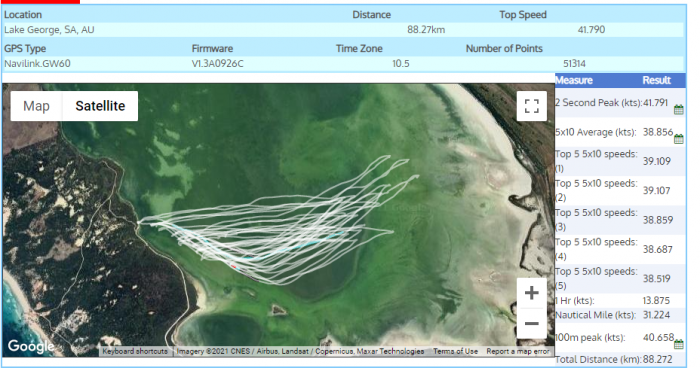The width and height of the screenshot is (700, 368).
Task: Open Terms of Use link
Action: click(x=455, y=351)
